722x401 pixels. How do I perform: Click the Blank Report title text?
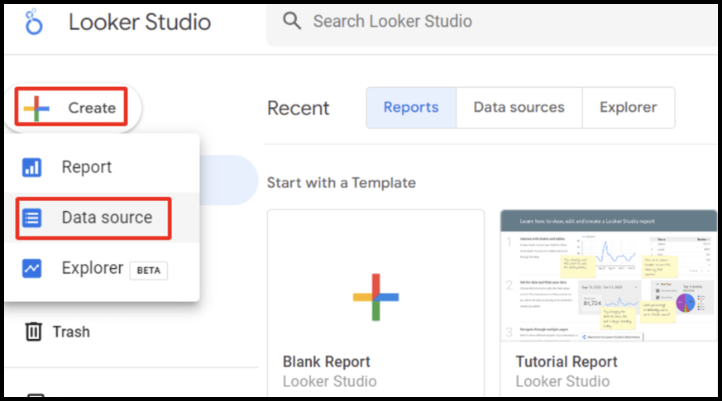pos(326,362)
